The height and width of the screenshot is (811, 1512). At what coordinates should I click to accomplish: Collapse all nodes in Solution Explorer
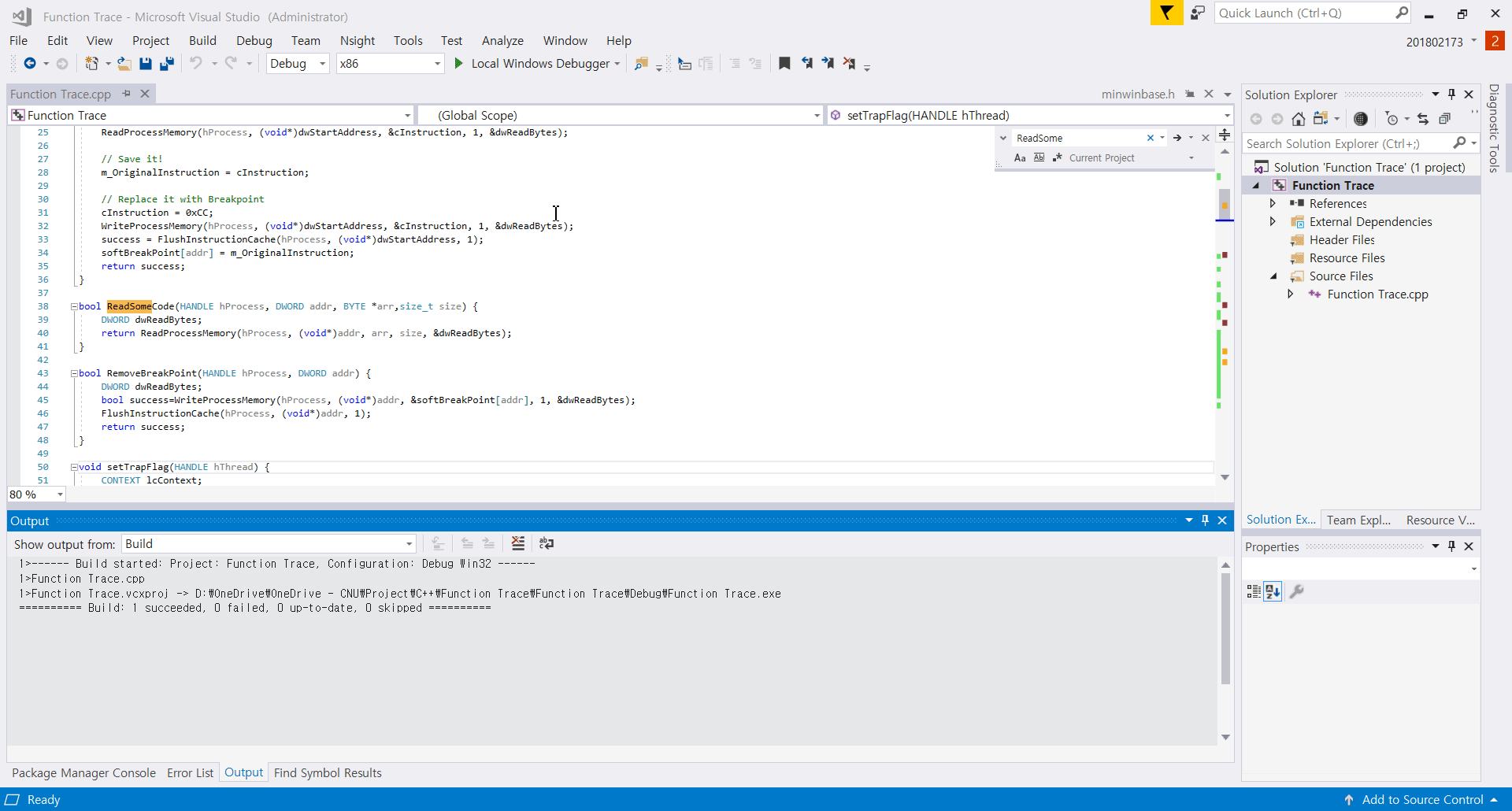point(1445,119)
